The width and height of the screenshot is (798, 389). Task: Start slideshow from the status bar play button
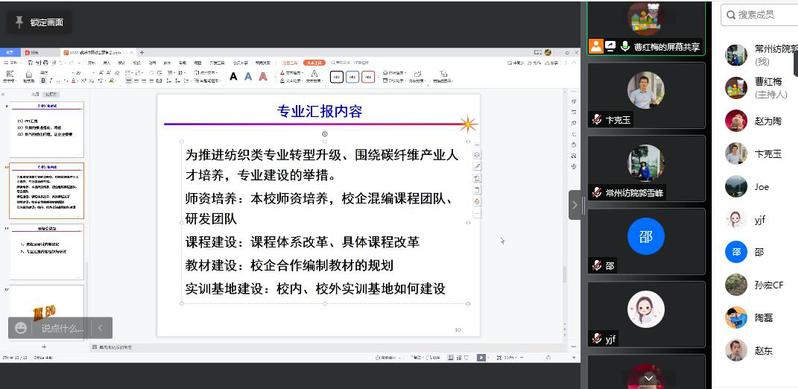481,357
